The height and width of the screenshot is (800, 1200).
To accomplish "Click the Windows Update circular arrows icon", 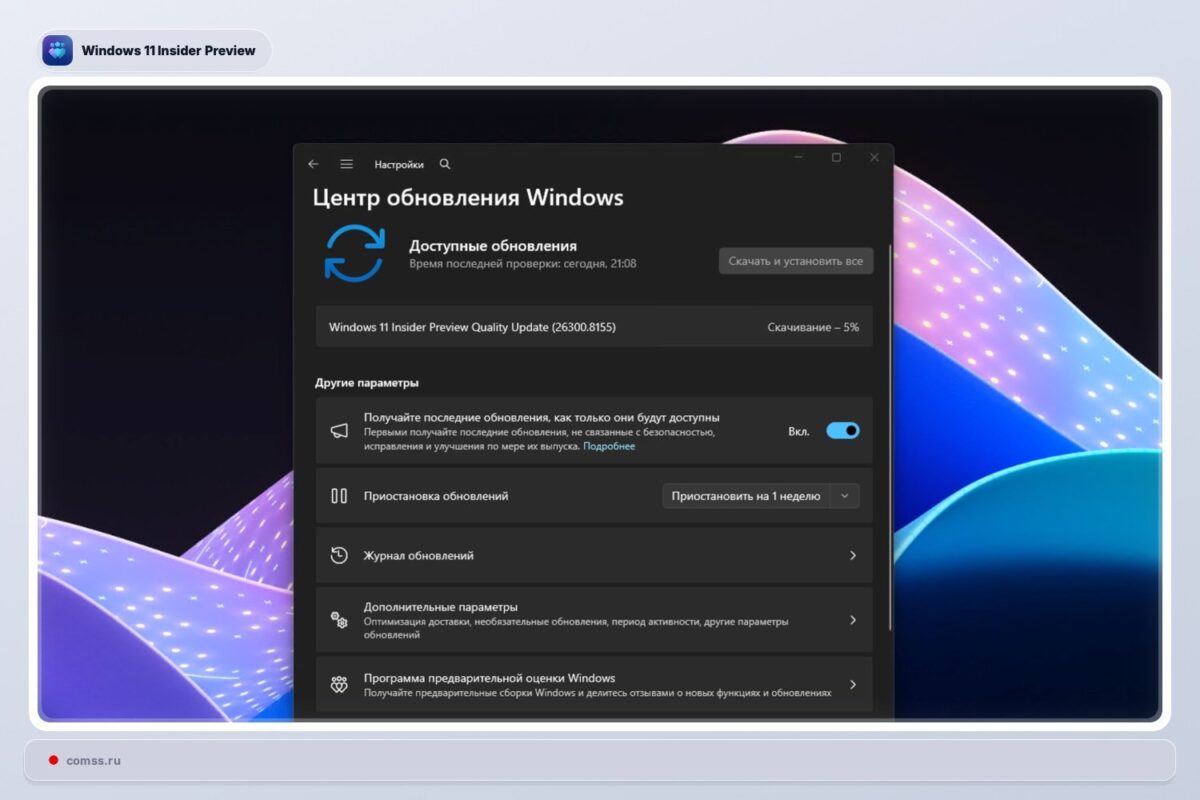I will coord(357,253).
